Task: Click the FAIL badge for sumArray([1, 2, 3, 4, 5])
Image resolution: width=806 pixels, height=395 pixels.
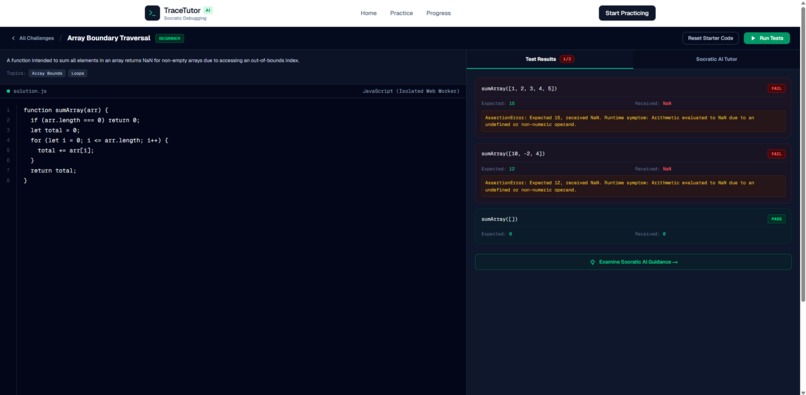Action: [776, 88]
